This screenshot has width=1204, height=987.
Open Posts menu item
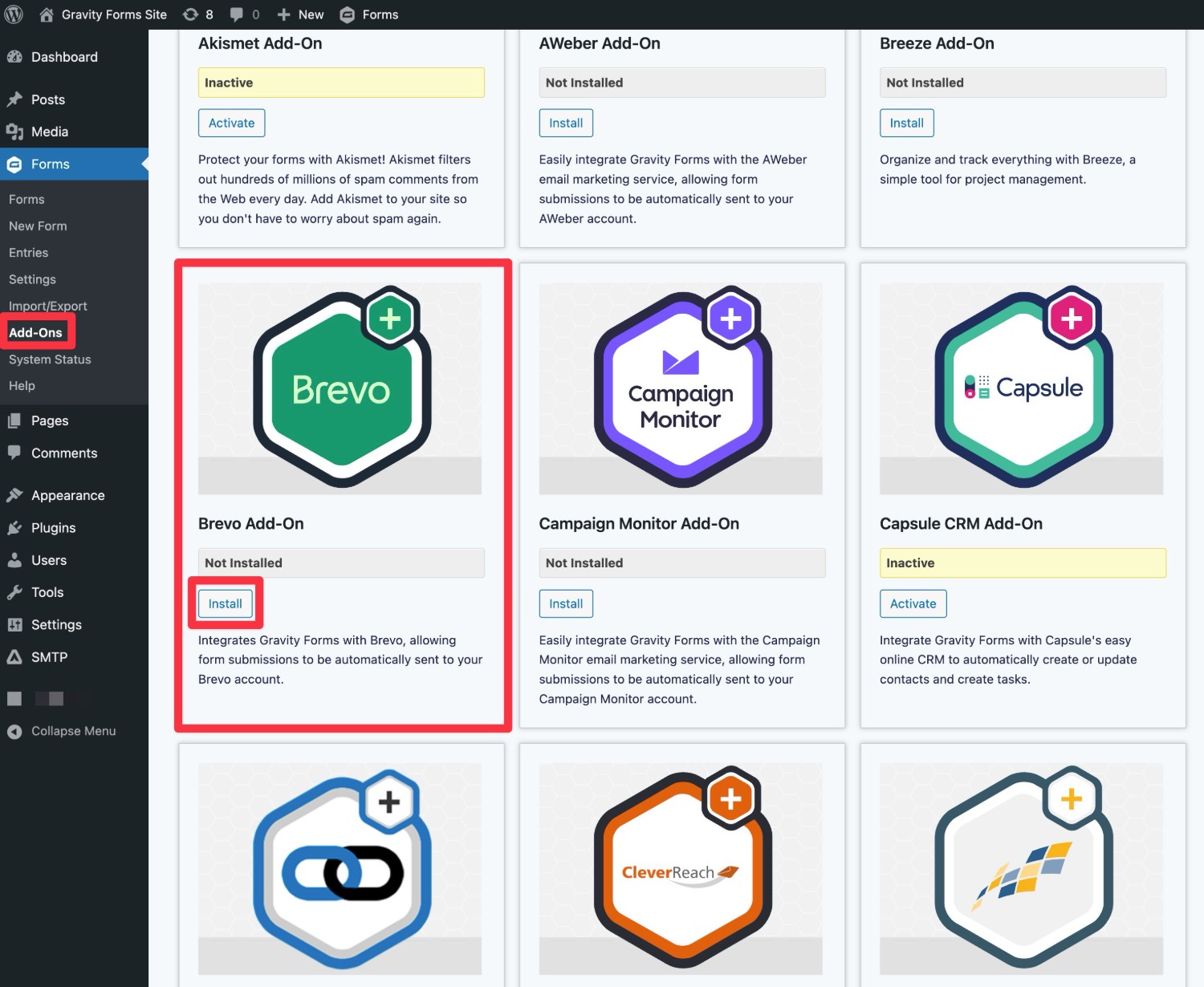[48, 100]
